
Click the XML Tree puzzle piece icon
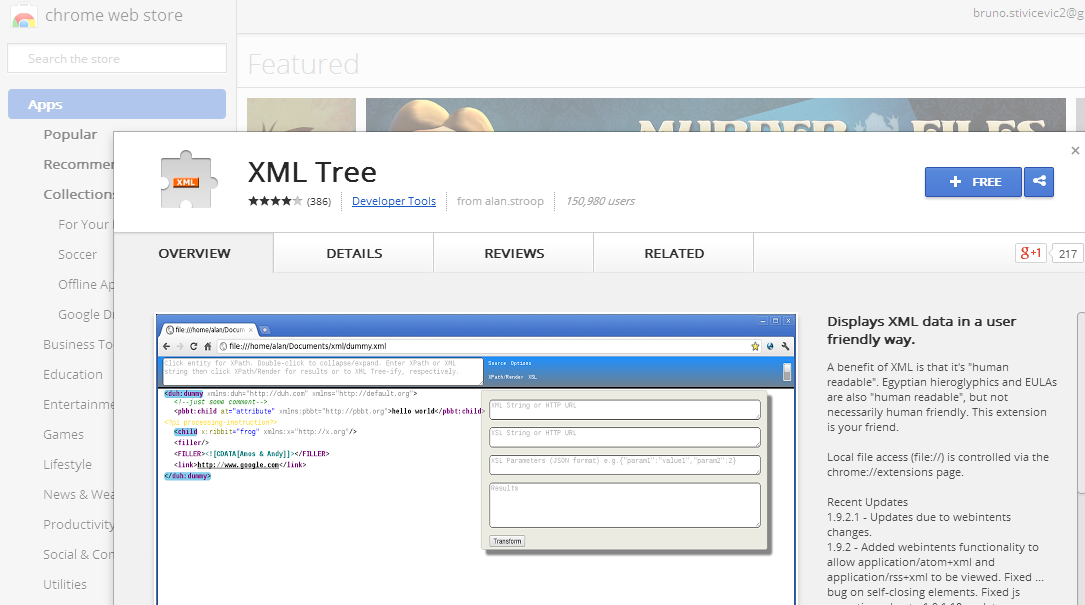click(x=189, y=179)
